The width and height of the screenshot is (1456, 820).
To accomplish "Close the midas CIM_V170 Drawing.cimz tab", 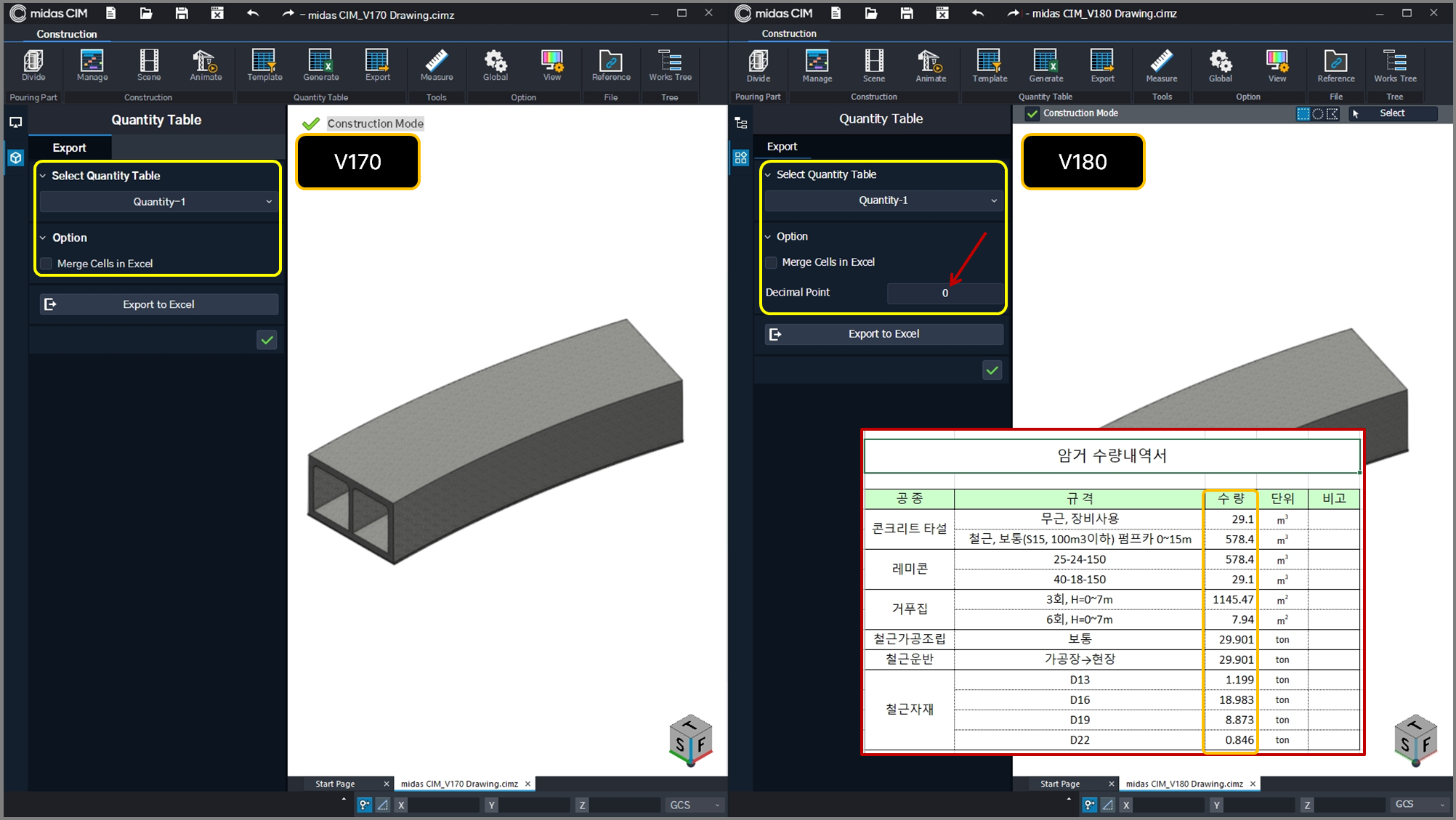I will point(528,784).
